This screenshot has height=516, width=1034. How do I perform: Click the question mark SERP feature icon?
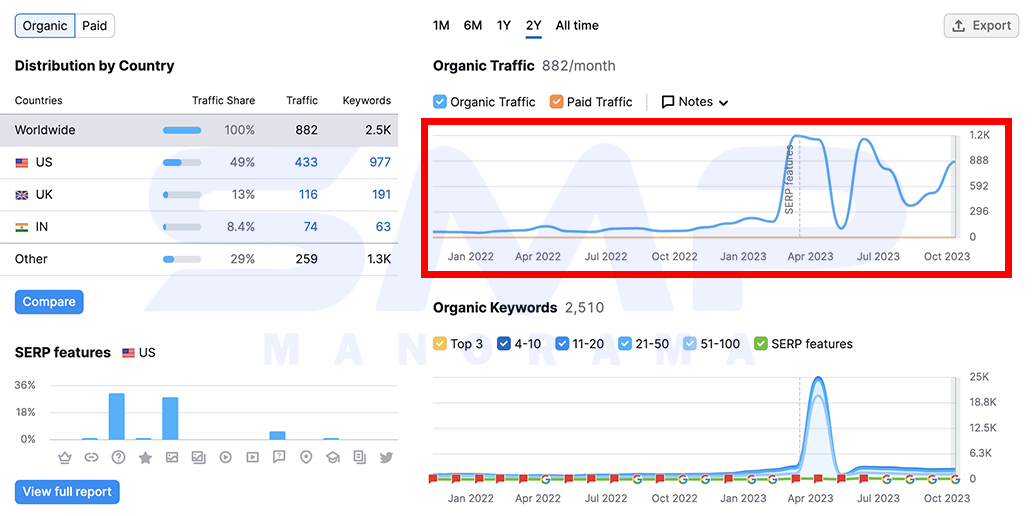pos(119,457)
